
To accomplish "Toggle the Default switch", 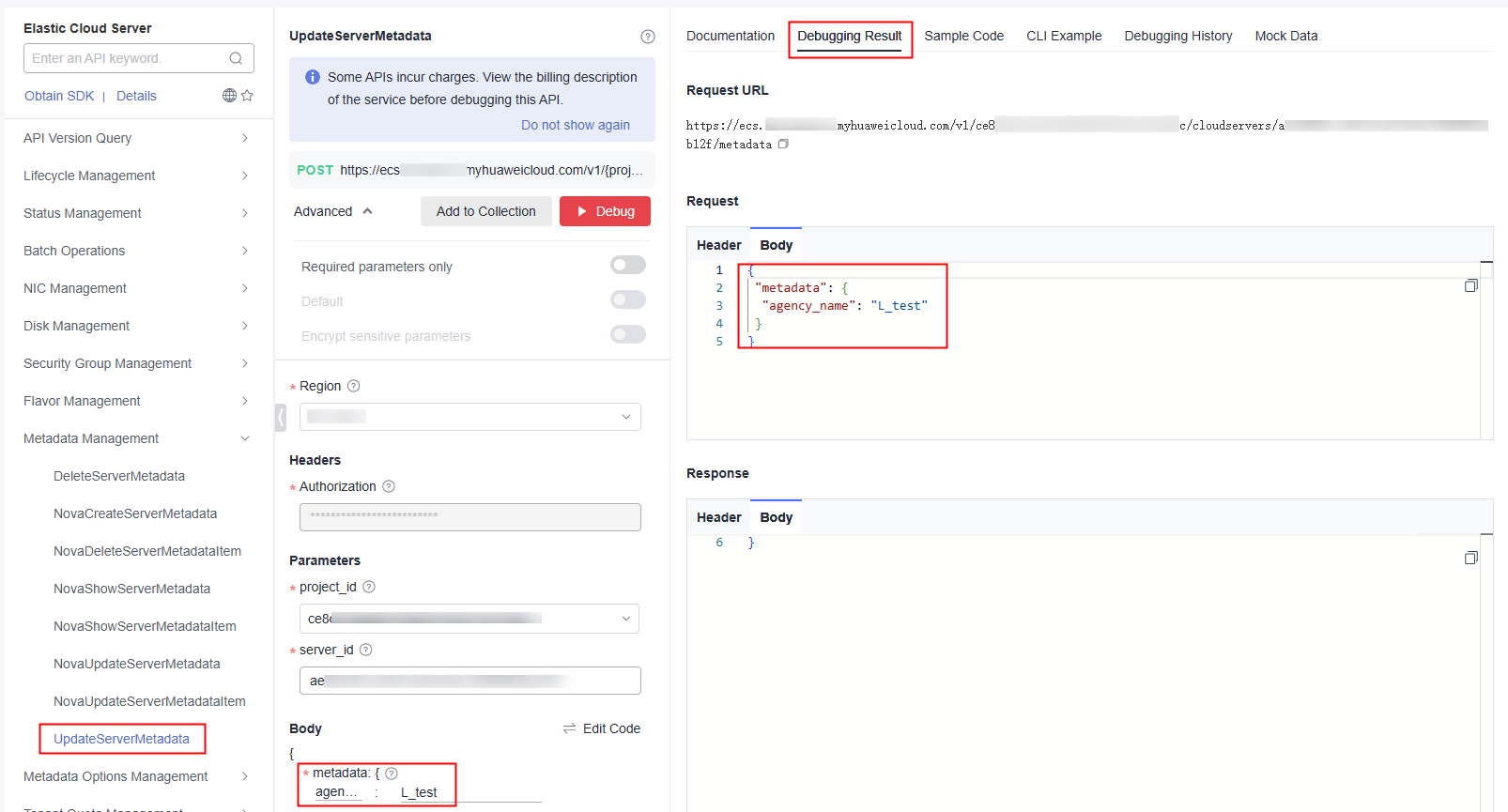I will 627,300.
